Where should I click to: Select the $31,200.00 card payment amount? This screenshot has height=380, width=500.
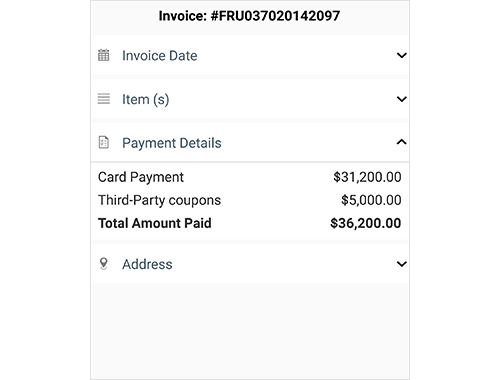(367, 177)
